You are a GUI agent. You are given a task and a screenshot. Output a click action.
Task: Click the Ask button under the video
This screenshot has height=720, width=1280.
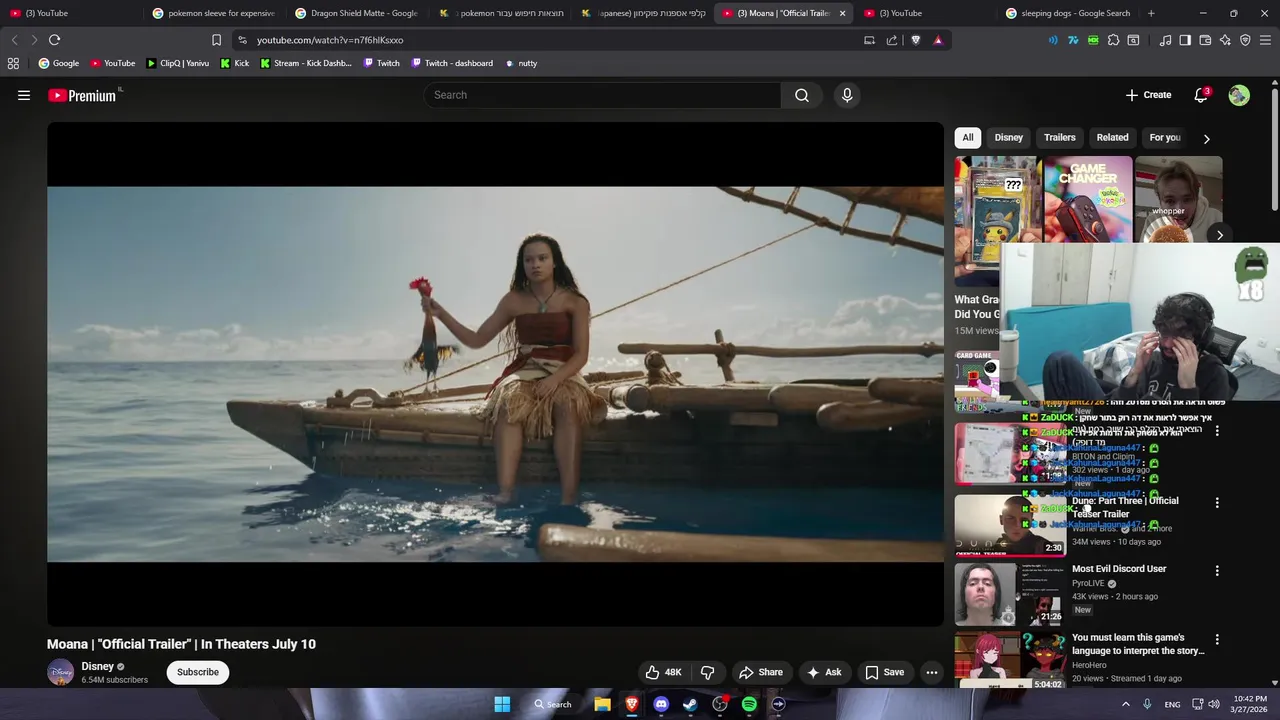(824, 672)
